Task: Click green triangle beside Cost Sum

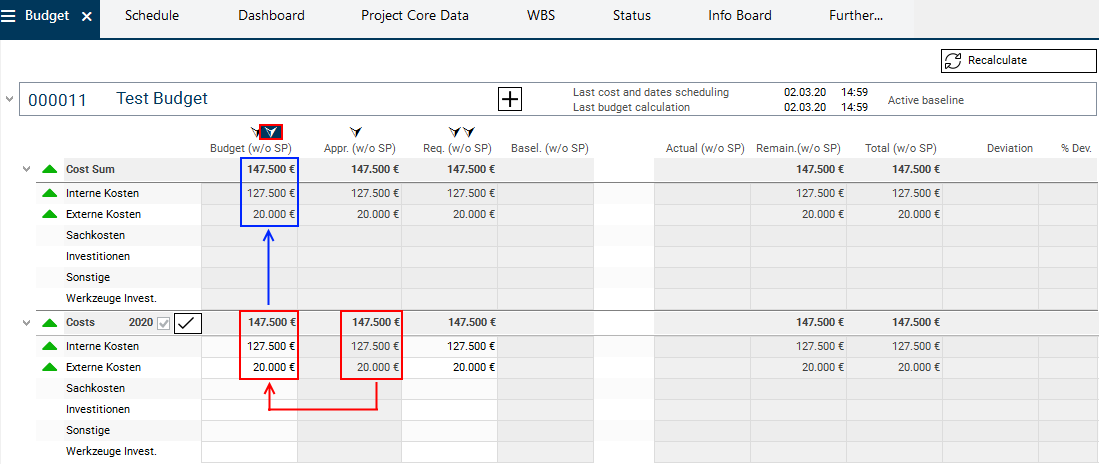Action: (x=49, y=170)
